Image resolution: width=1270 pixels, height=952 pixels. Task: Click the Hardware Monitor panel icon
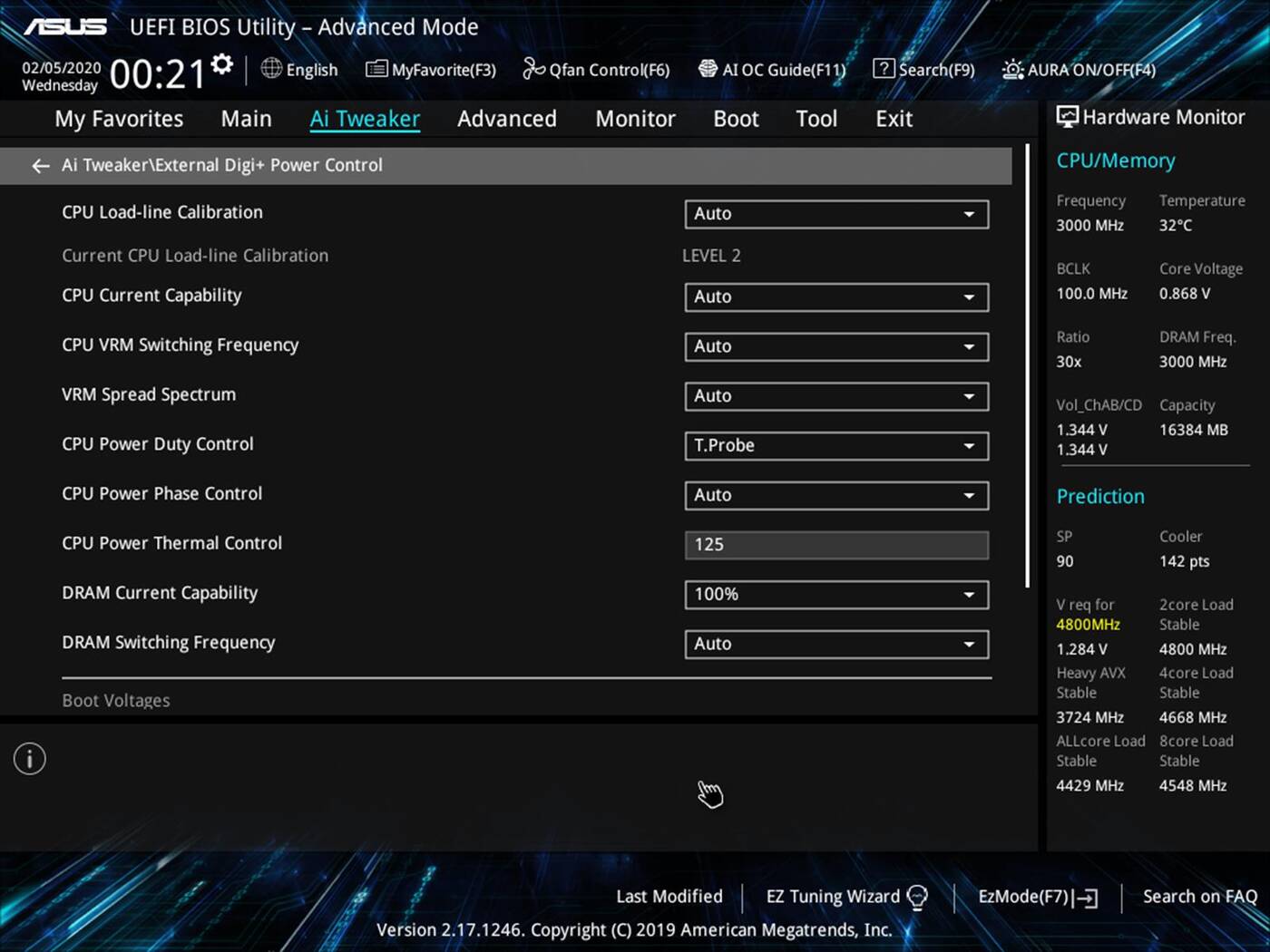click(x=1068, y=116)
